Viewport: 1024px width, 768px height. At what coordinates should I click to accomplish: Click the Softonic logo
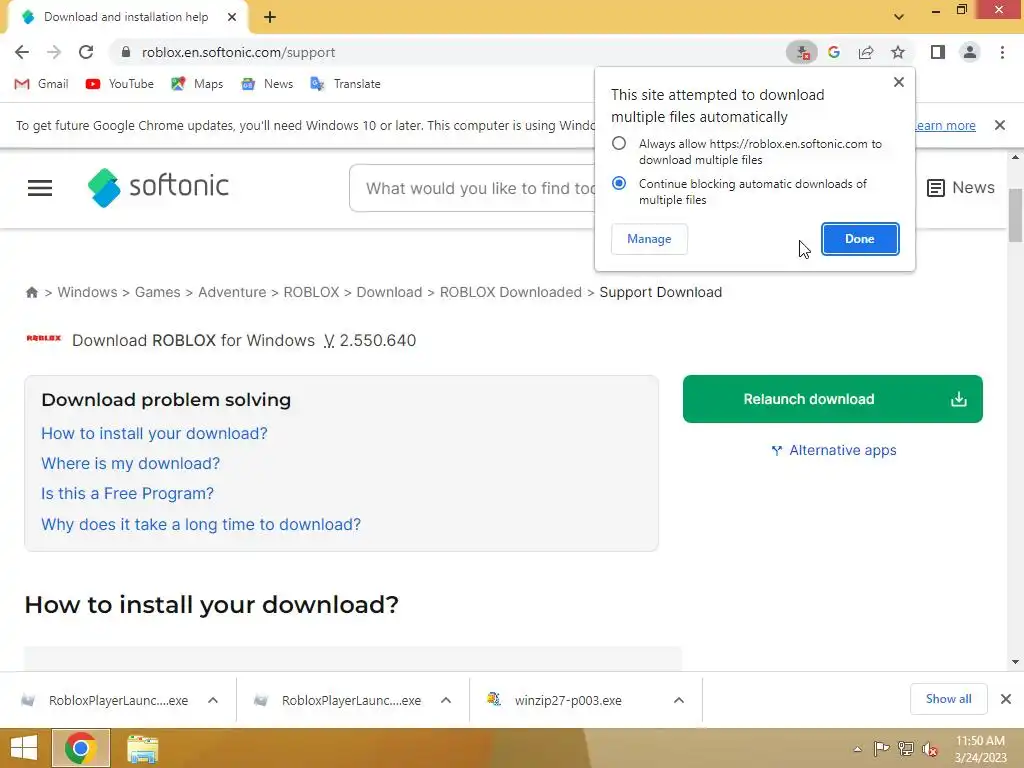[158, 187]
